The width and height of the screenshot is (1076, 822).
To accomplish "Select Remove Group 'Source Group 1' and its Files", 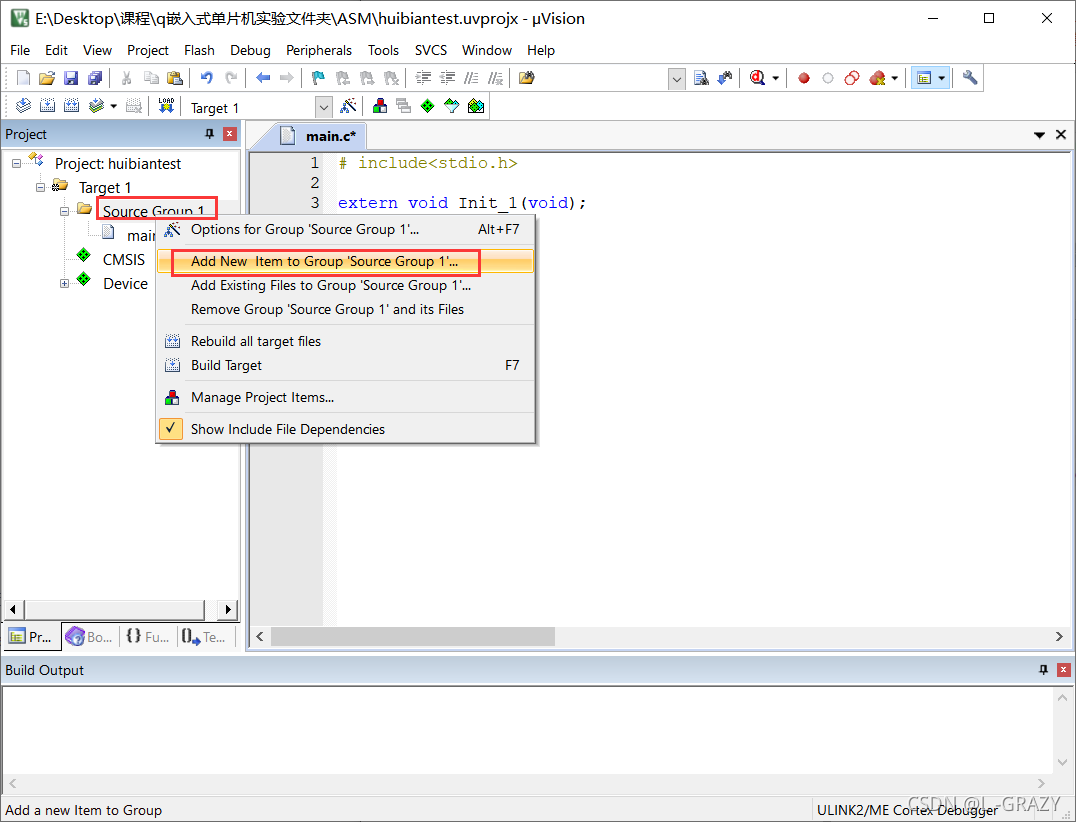I will point(346,309).
